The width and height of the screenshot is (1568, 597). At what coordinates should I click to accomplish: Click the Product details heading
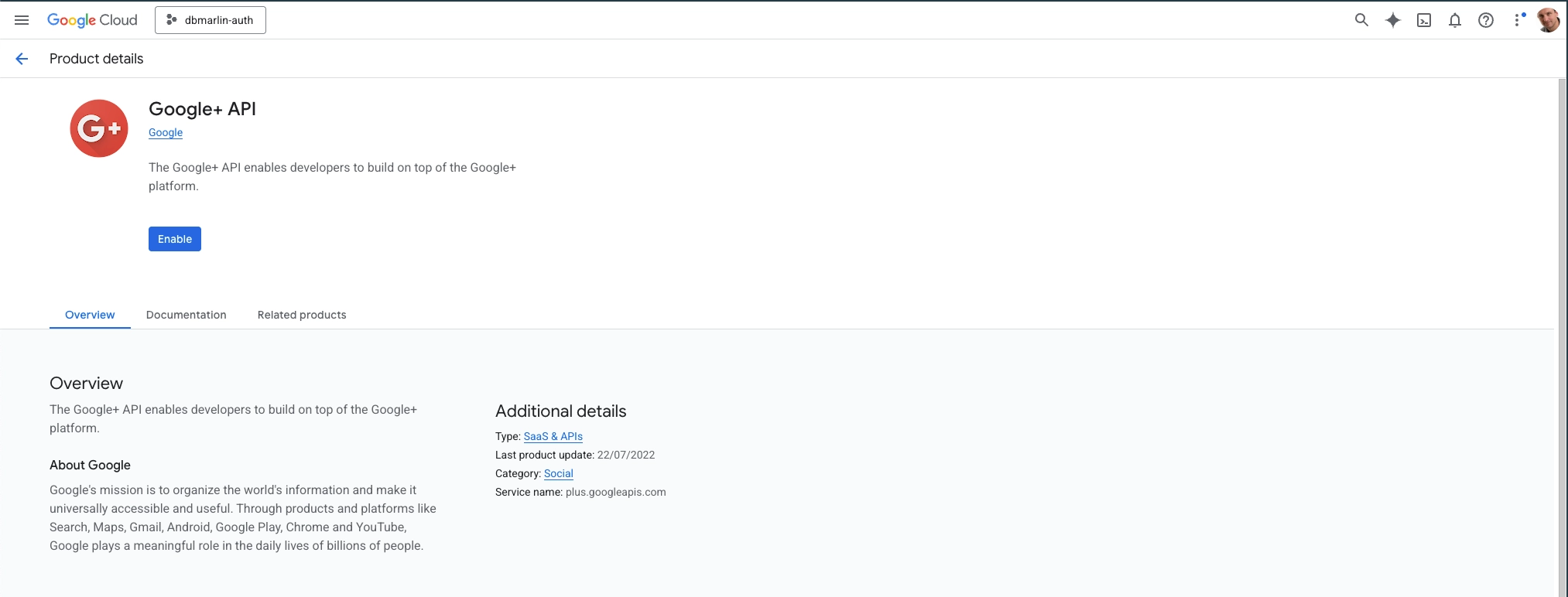click(97, 59)
